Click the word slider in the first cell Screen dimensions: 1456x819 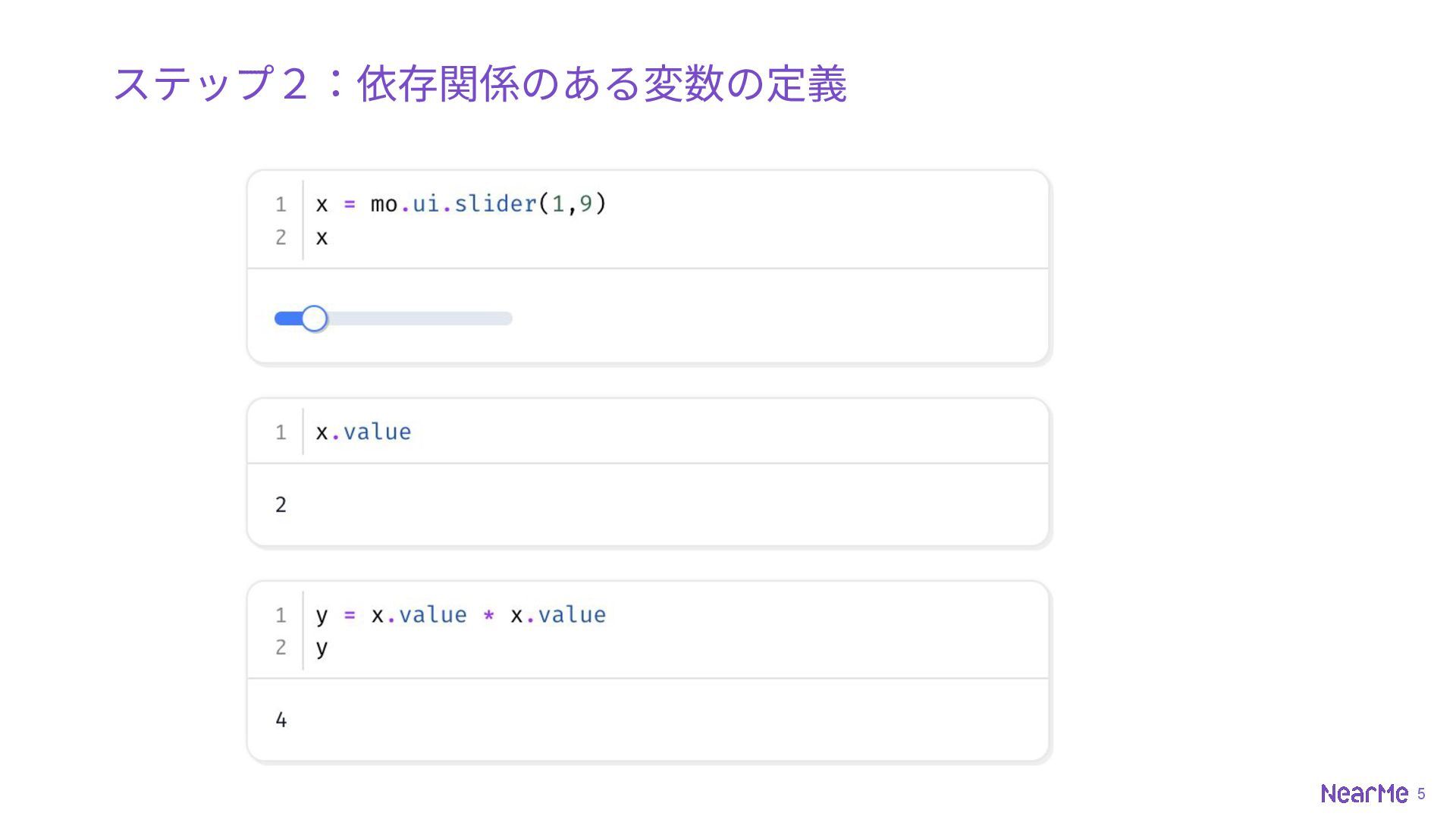tap(495, 204)
